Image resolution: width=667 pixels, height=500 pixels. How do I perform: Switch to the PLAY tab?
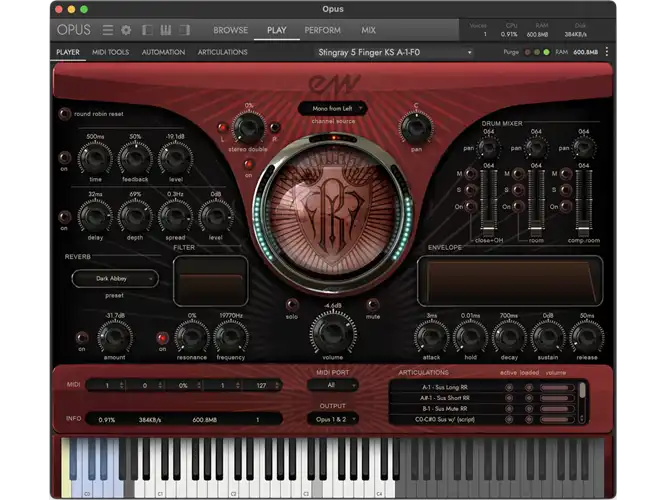click(x=276, y=30)
